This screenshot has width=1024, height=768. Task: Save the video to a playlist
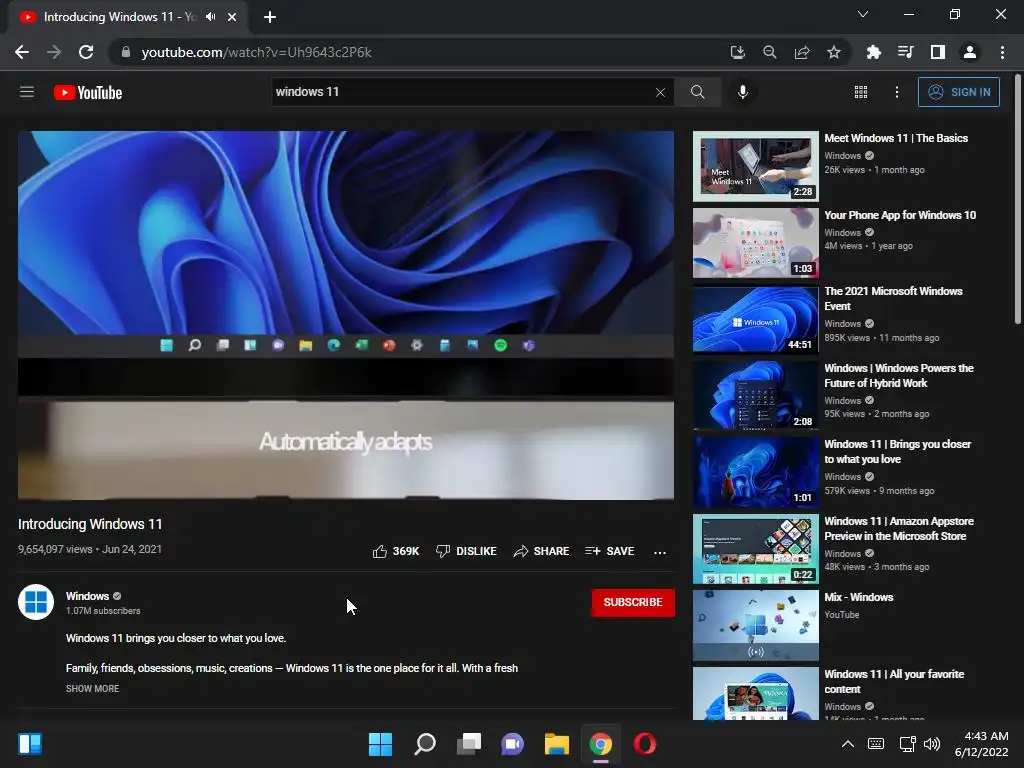click(x=610, y=551)
